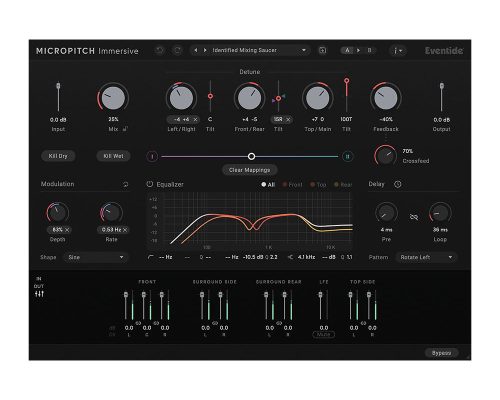
Task: Click the Feedback knob
Action: coord(386,98)
